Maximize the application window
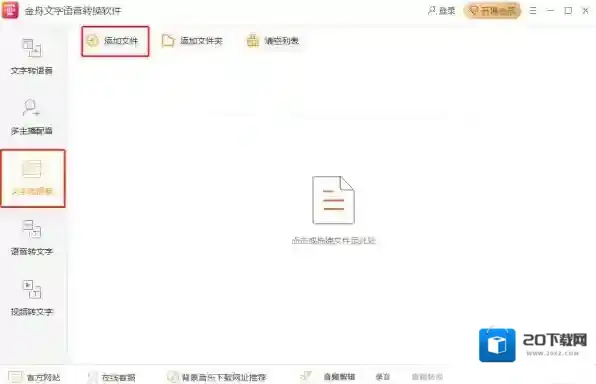596x384 pixels. click(x=568, y=11)
